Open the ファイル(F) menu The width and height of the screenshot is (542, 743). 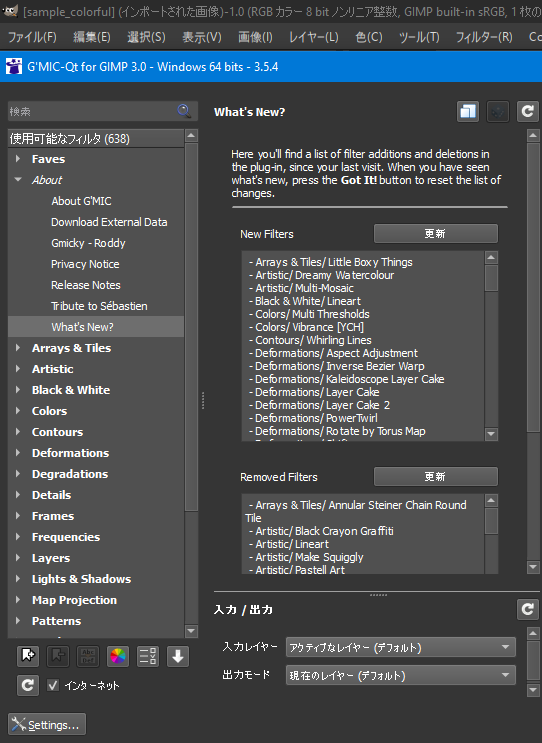click(x=32, y=37)
